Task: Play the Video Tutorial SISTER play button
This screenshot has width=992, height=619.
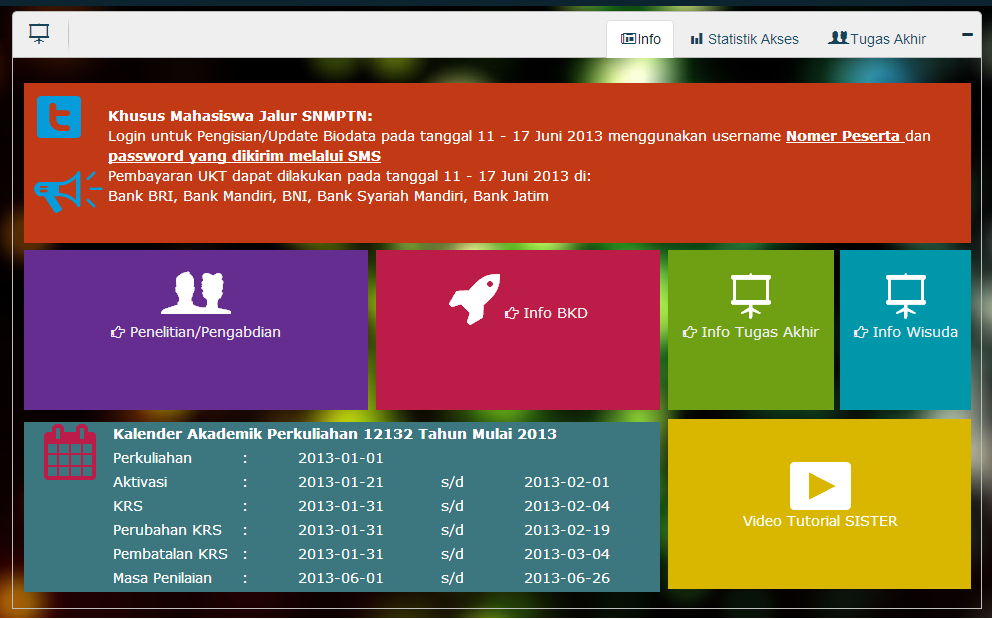Action: (x=820, y=486)
